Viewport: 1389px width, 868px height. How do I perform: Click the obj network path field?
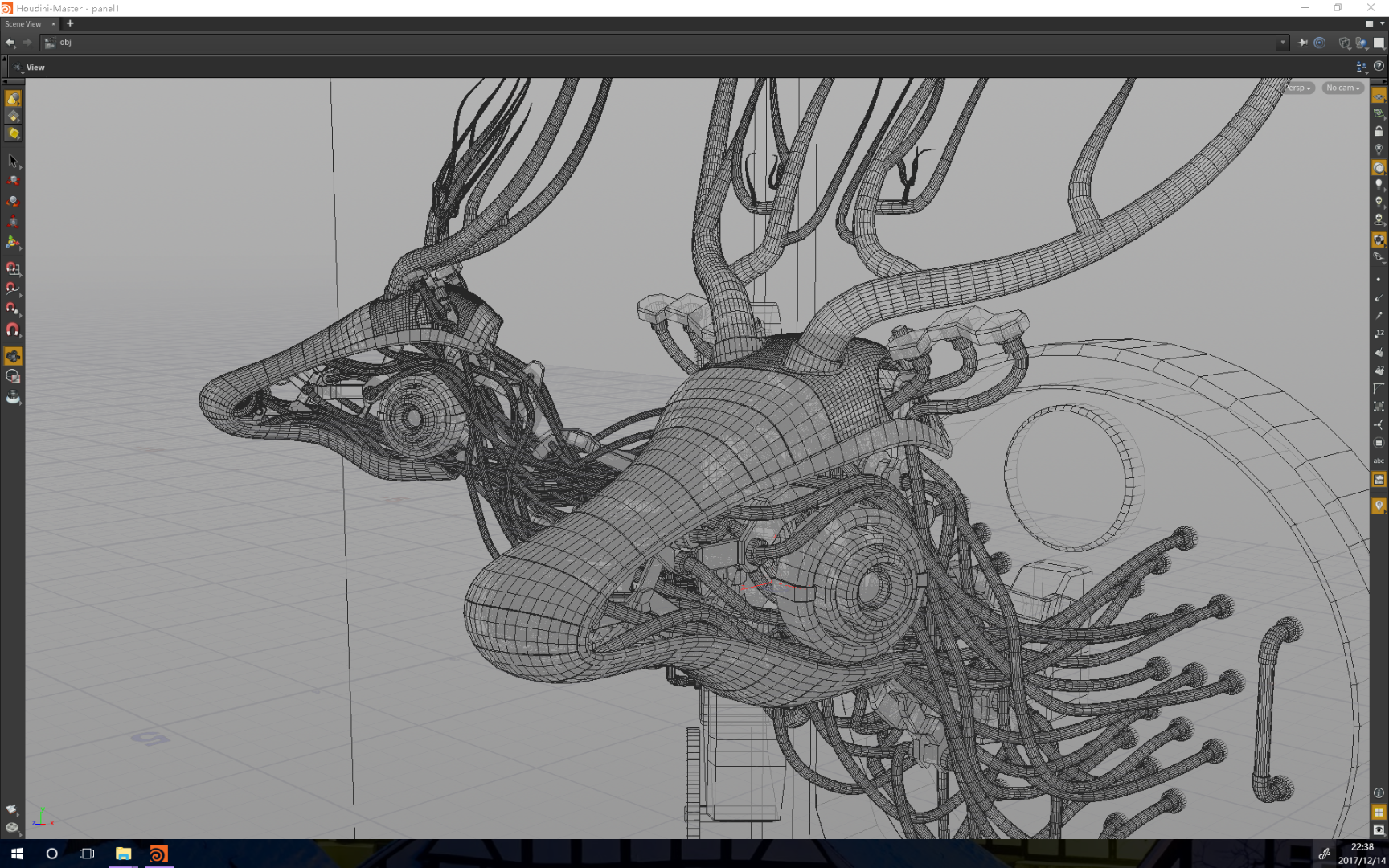(x=665, y=43)
